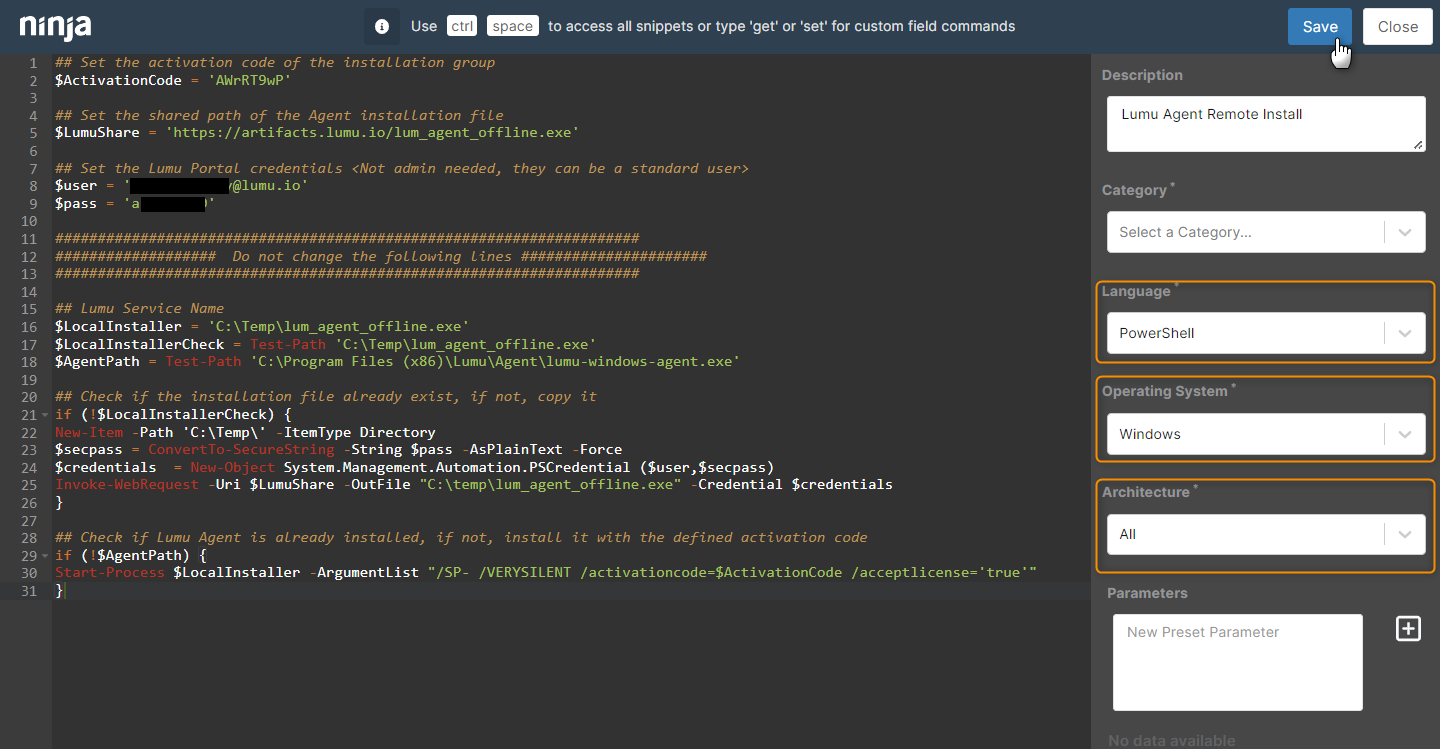This screenshot has height=749, width=1440.
Task: Click the info icon in the top bar
Action: [x=381, y=27]
